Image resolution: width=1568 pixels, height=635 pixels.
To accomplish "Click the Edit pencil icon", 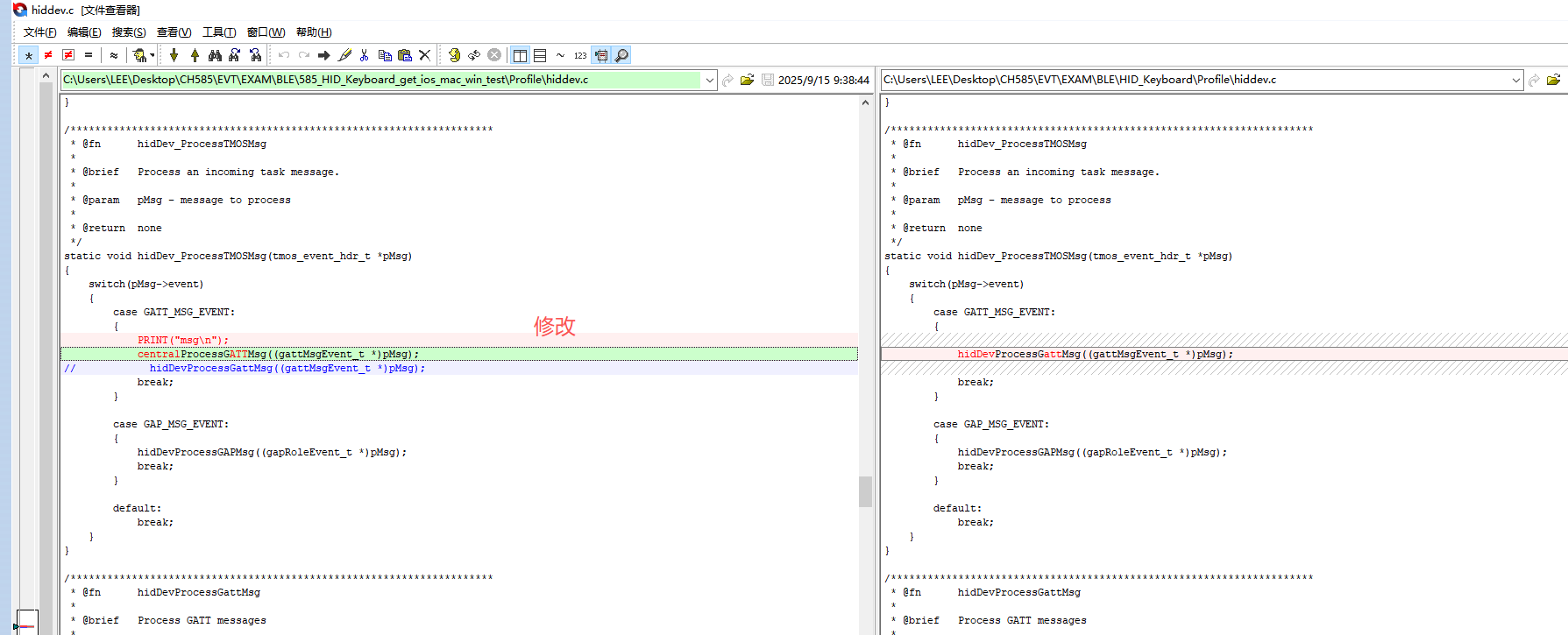I will coord(344,55).
